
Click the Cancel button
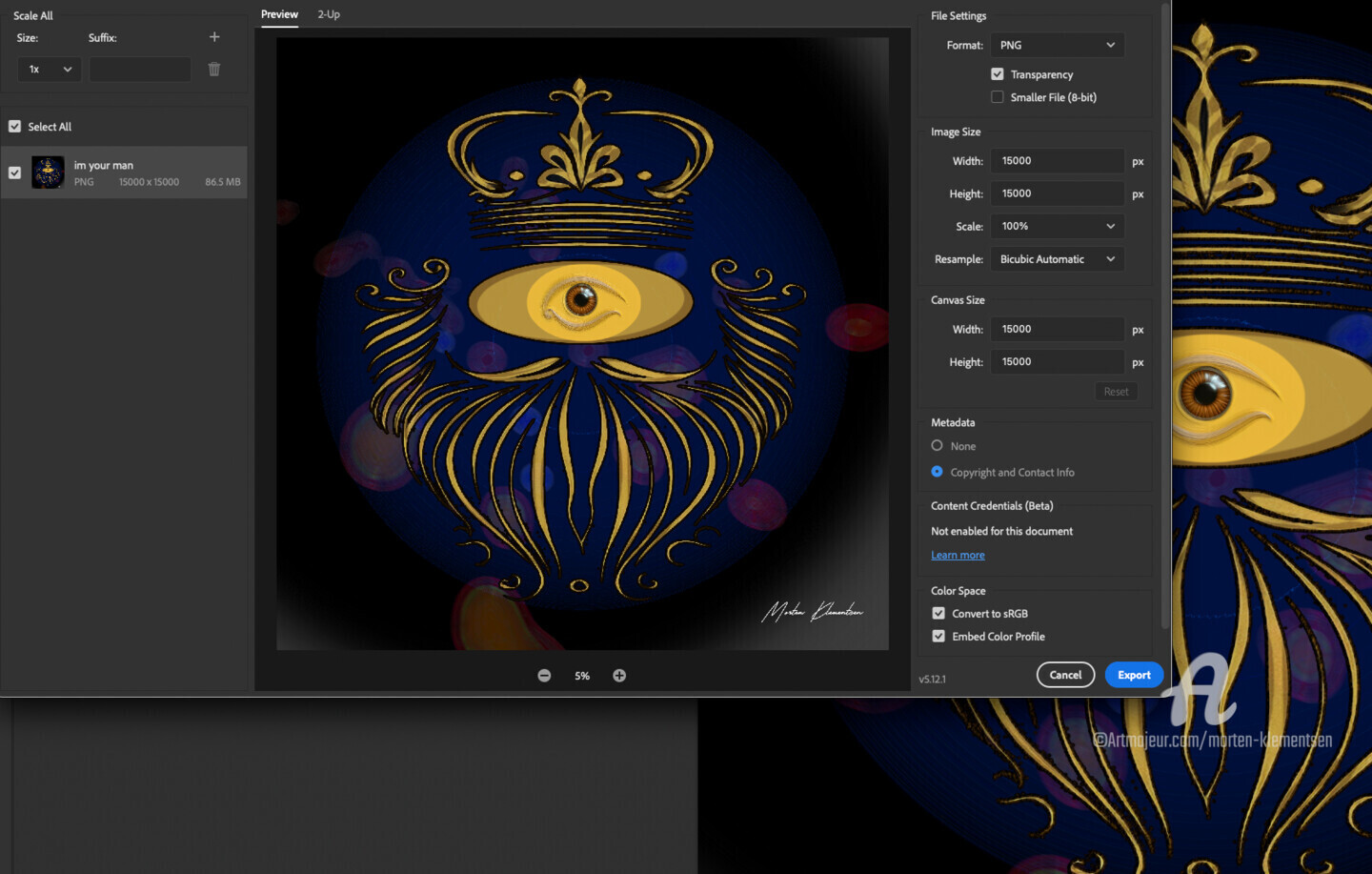click(1065, 675)
